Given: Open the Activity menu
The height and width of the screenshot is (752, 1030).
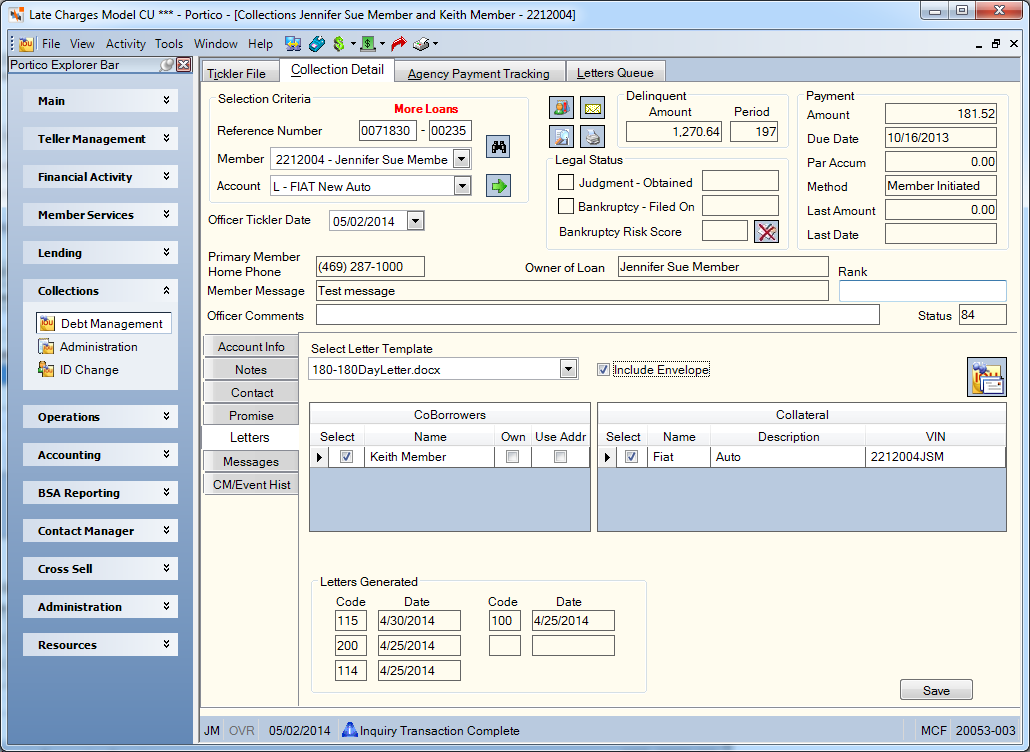Looking at the screenshot, I should 125,44.
